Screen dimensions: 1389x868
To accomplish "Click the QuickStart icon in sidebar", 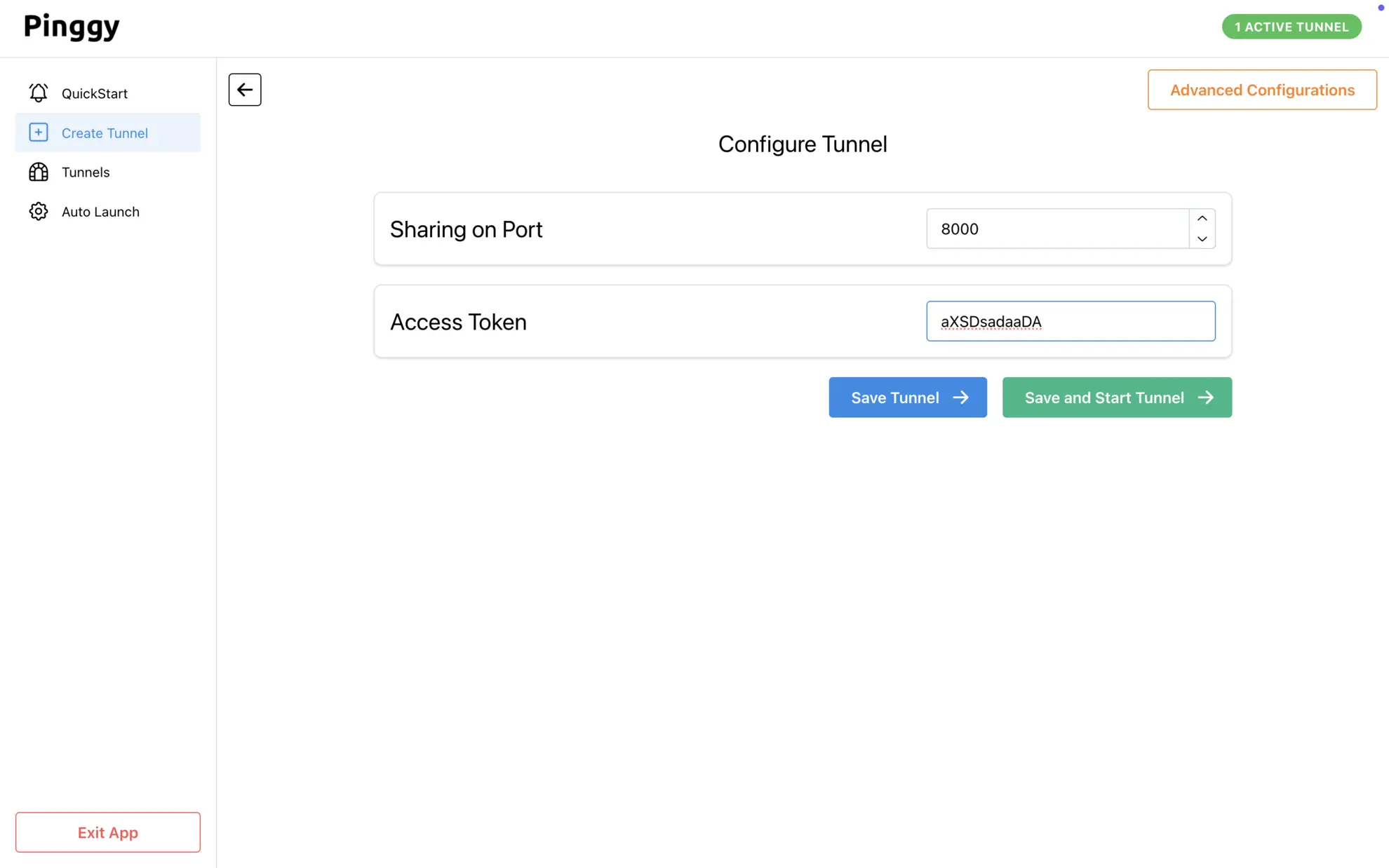I will pyautogui.click(x=38, y=93).
